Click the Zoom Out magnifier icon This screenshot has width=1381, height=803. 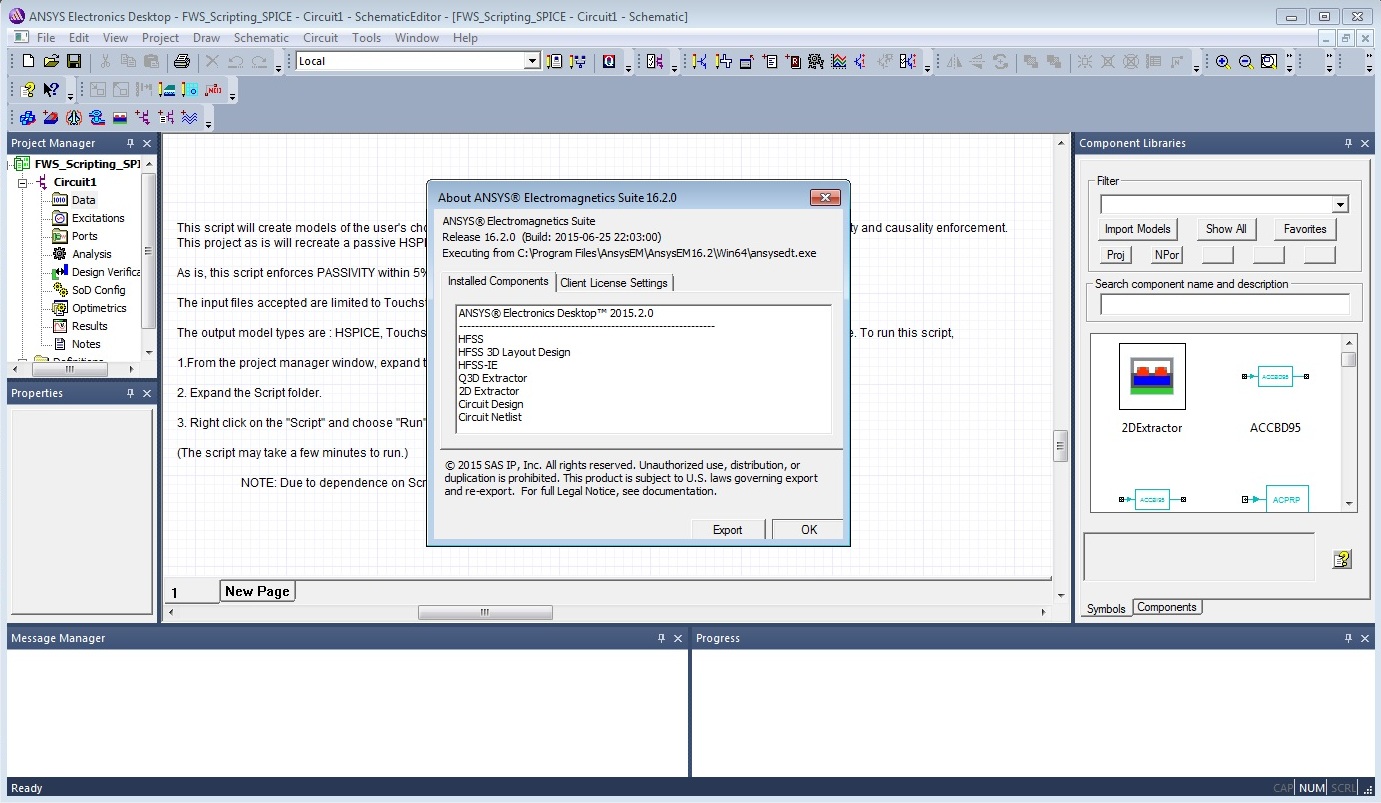pyautogui.click(x=1246, y=61)
